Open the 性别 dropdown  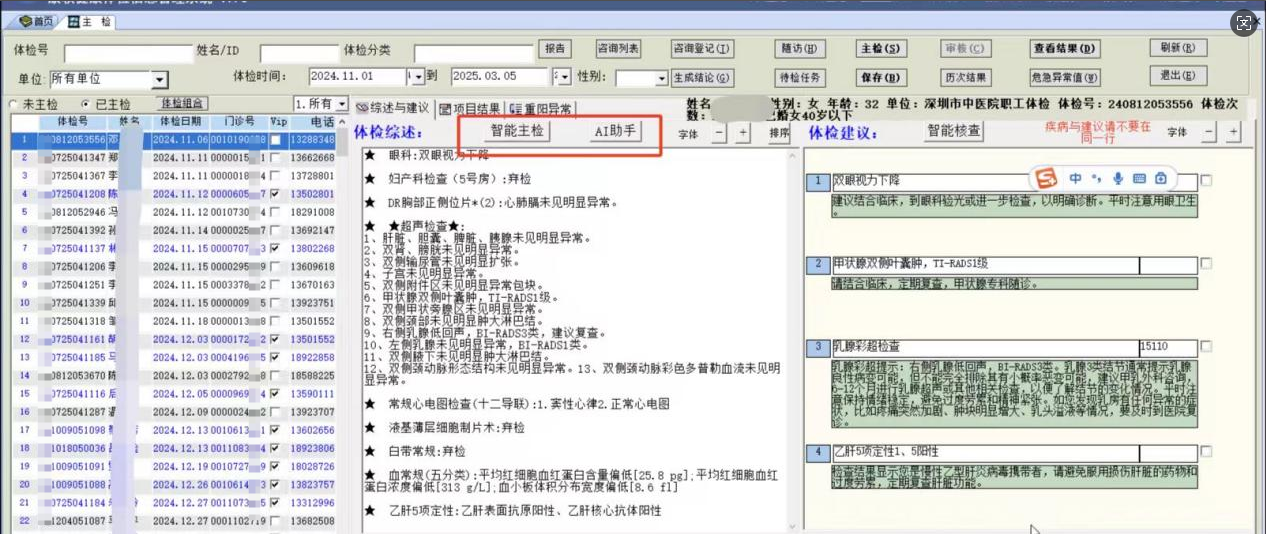point(661,78)
